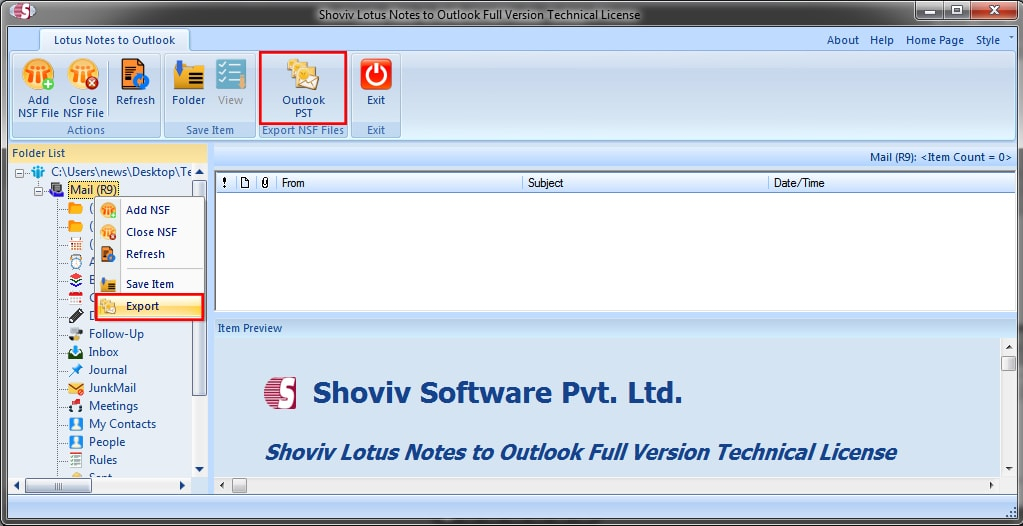Click the Mail (R9) database icon

tap(57, 189)
